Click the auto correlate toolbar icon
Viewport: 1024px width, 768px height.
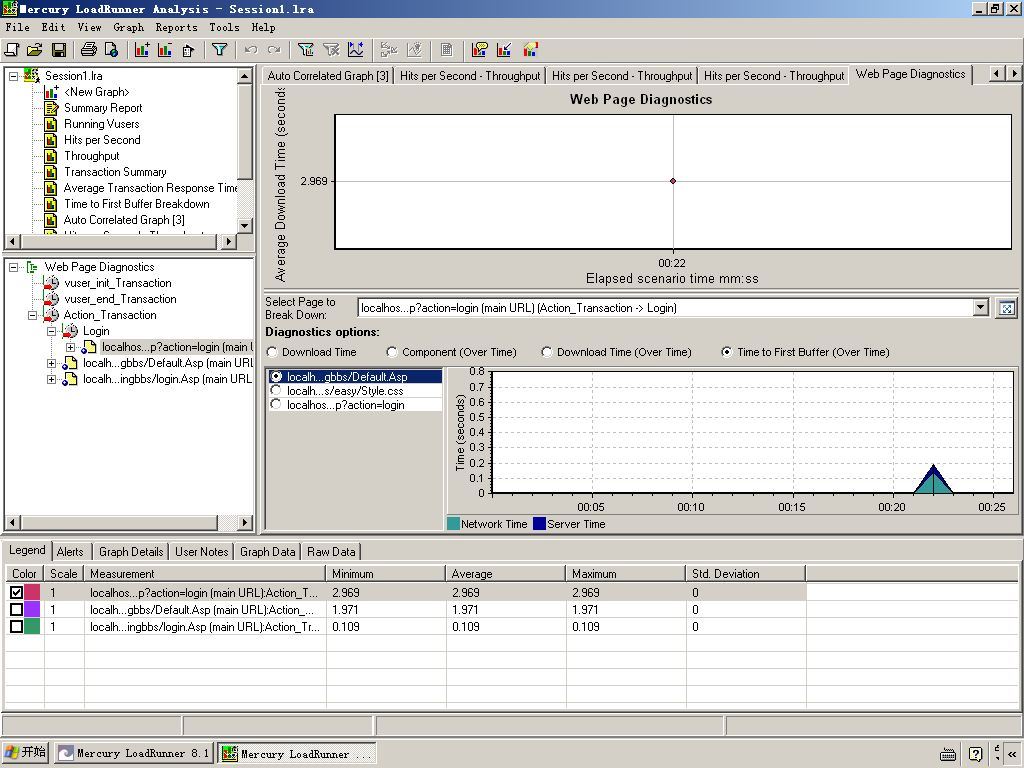coord(414,50)
